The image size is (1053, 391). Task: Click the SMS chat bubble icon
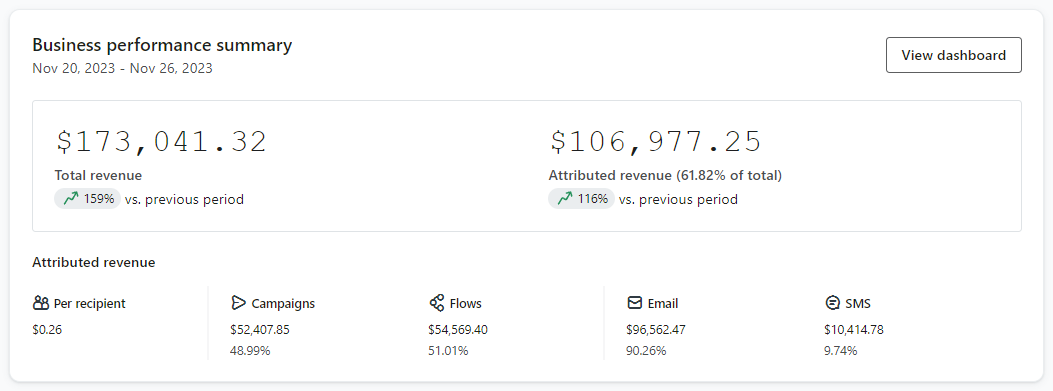click(832, 303)
